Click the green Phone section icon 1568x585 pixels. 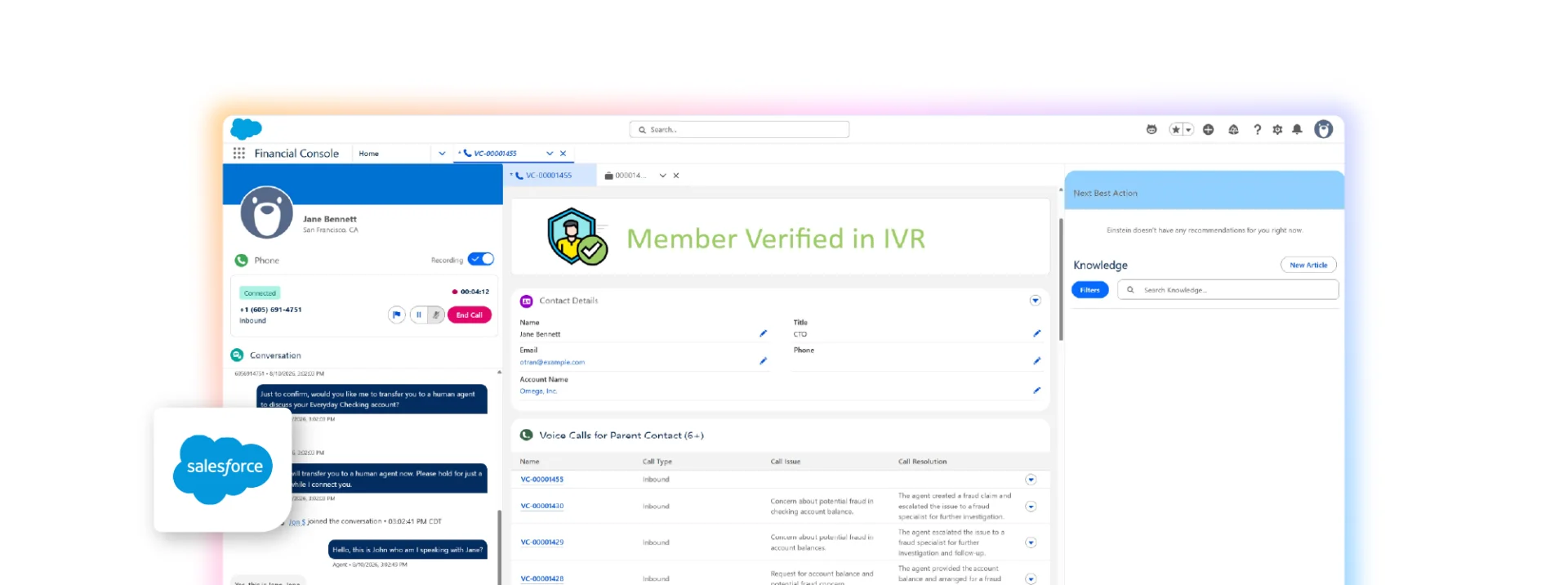[241, 261]
